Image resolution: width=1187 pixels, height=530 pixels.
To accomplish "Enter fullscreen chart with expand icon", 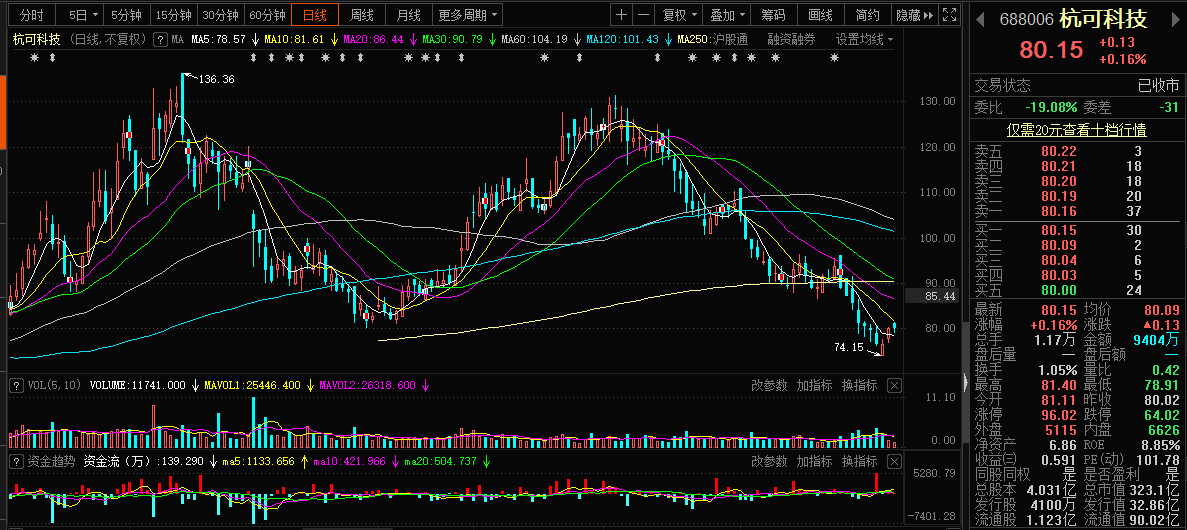I will [949, 14].
